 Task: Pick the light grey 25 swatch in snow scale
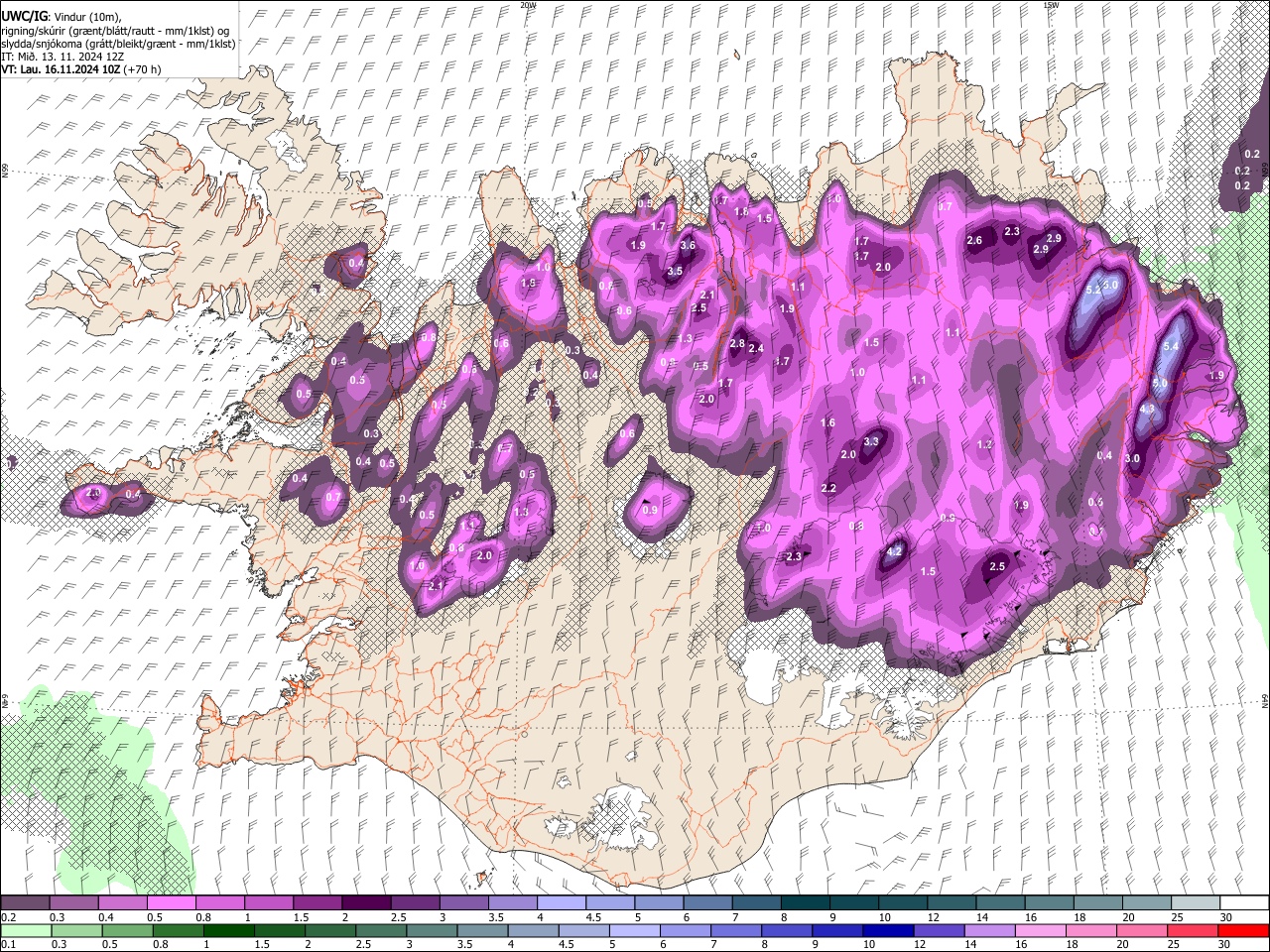1197,903
